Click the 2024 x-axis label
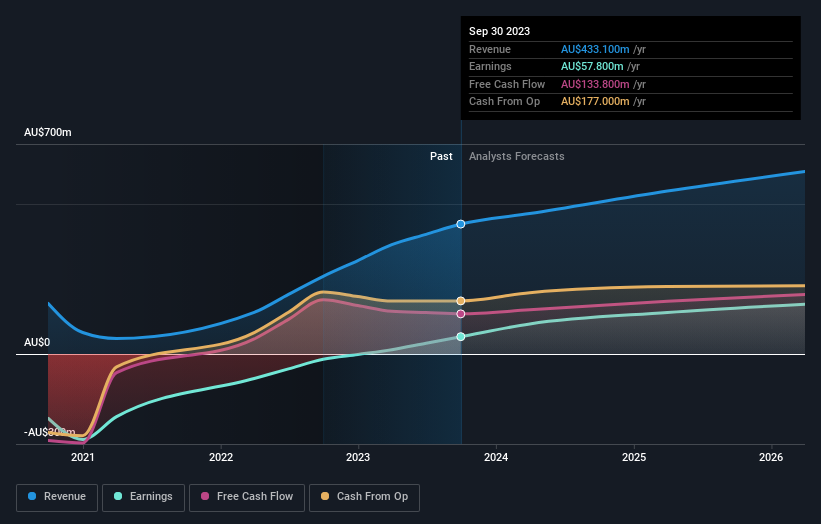The image size is (821, 524). pos(496,457)
